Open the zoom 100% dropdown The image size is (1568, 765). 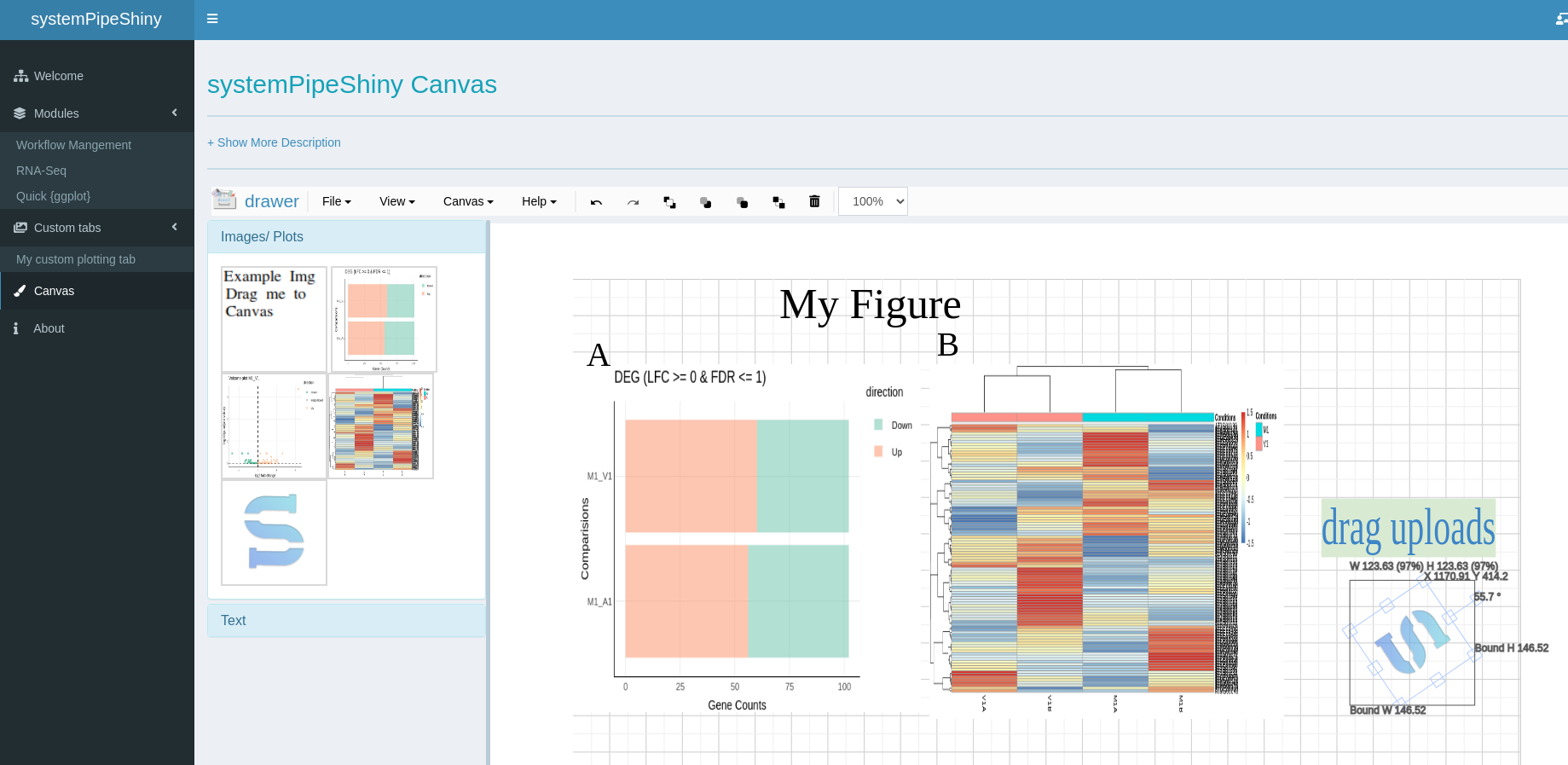tap(873, 201)
